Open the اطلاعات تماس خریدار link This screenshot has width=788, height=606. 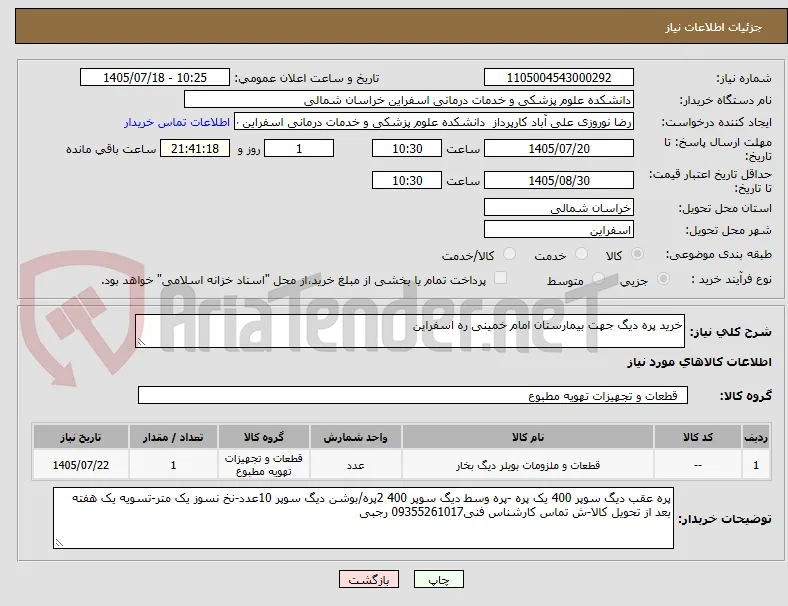177,122
